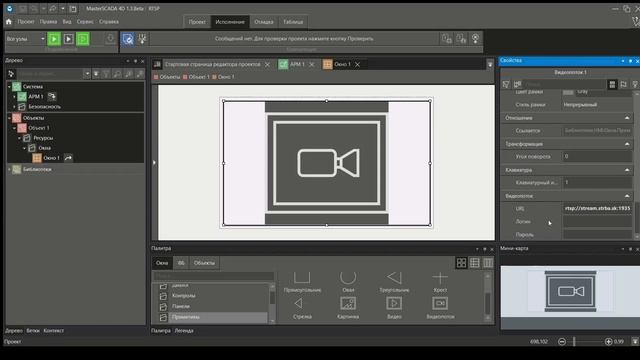640x360 pixels.
Task: Switch to the Исполнение ribbon tab
Action: pyautogui.click(x=230, y=22)
